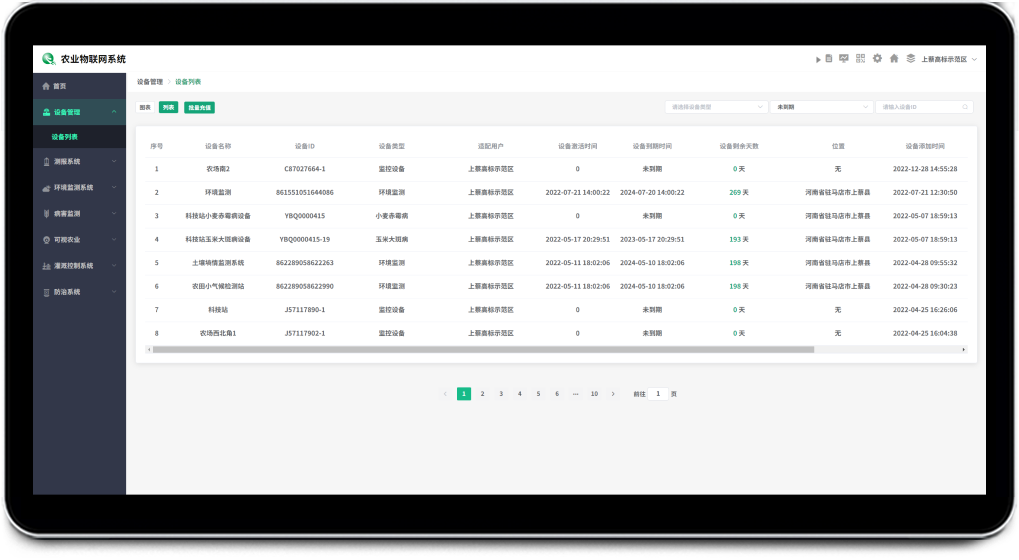Click the 灌溉控制系统 sidebar icon

pyautogui.click(x=46, y=266)
